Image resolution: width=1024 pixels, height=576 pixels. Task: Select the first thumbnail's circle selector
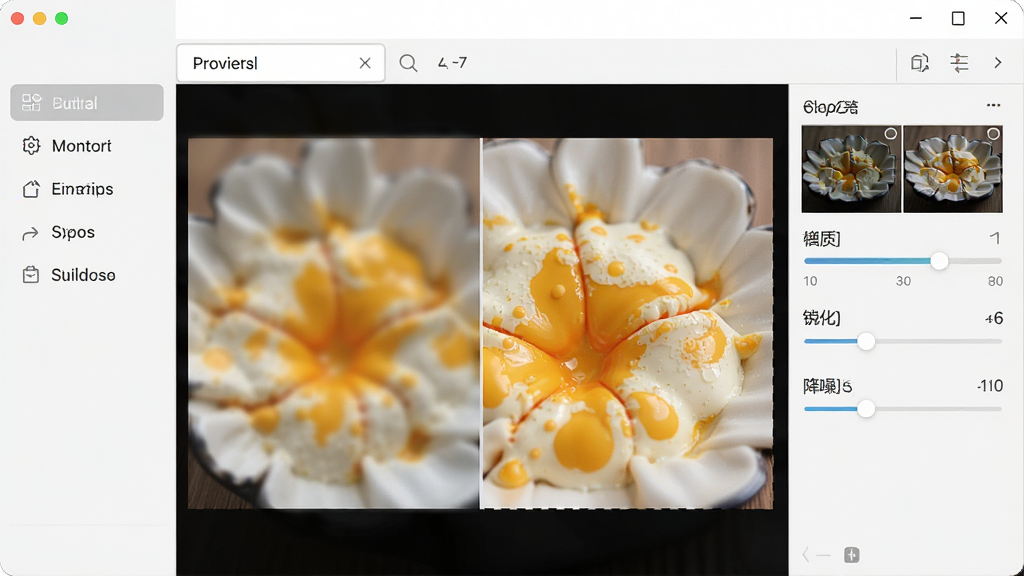[891, 134]
